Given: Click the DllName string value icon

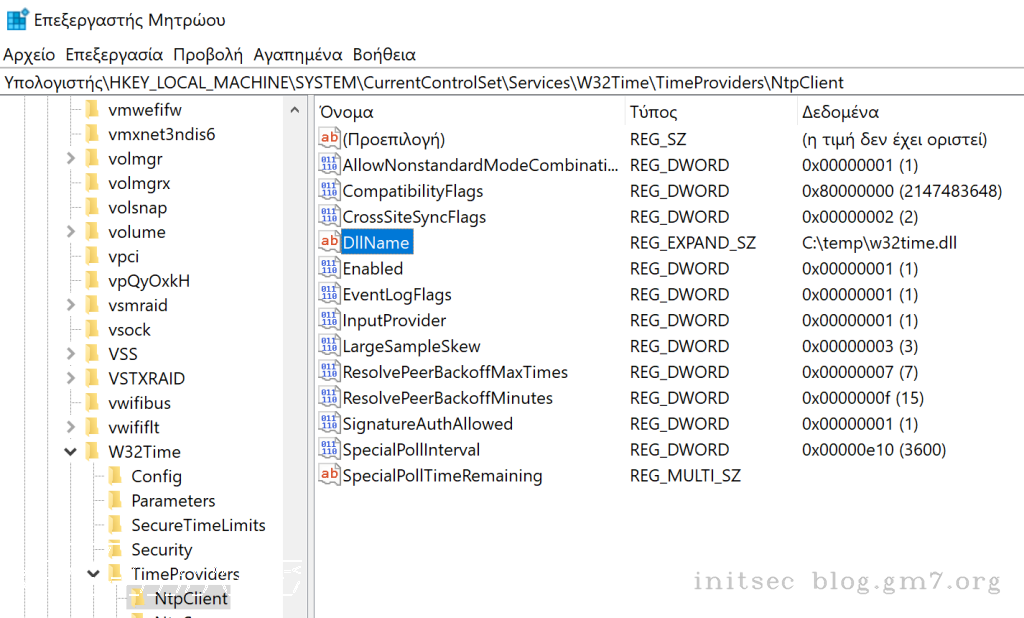Looking at the screenshot, I should point(329,242).
